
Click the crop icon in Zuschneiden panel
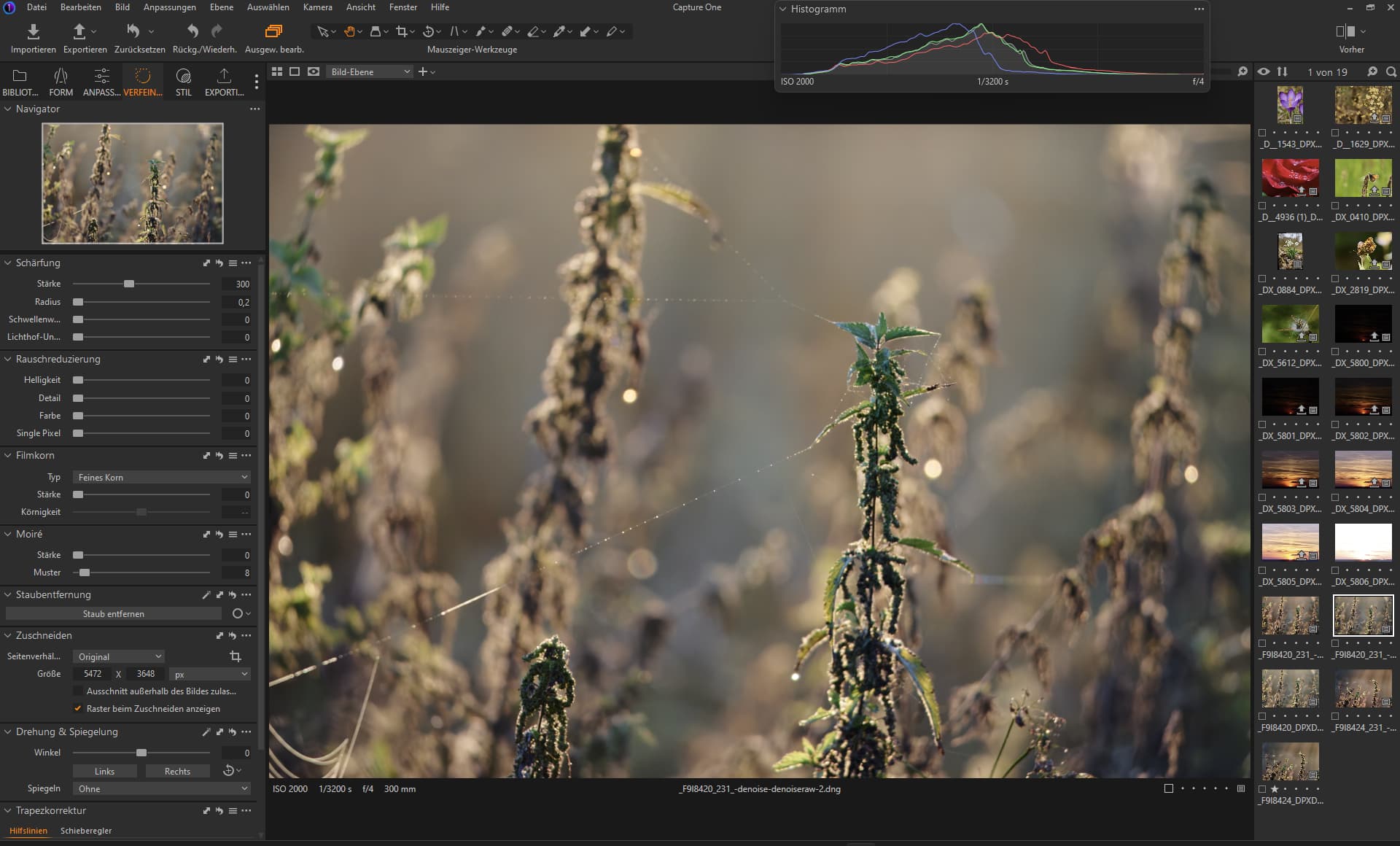[235, 656]
